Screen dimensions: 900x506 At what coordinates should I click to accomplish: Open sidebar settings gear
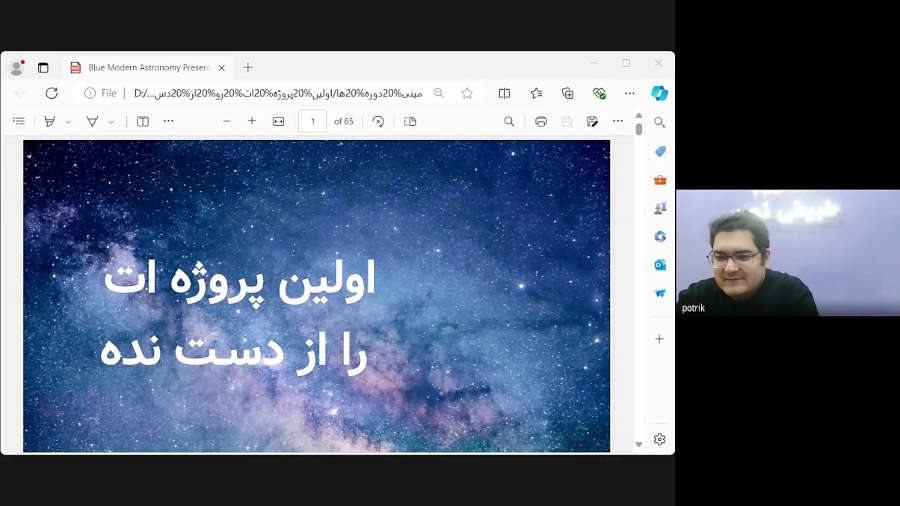[x=660, y=439]
